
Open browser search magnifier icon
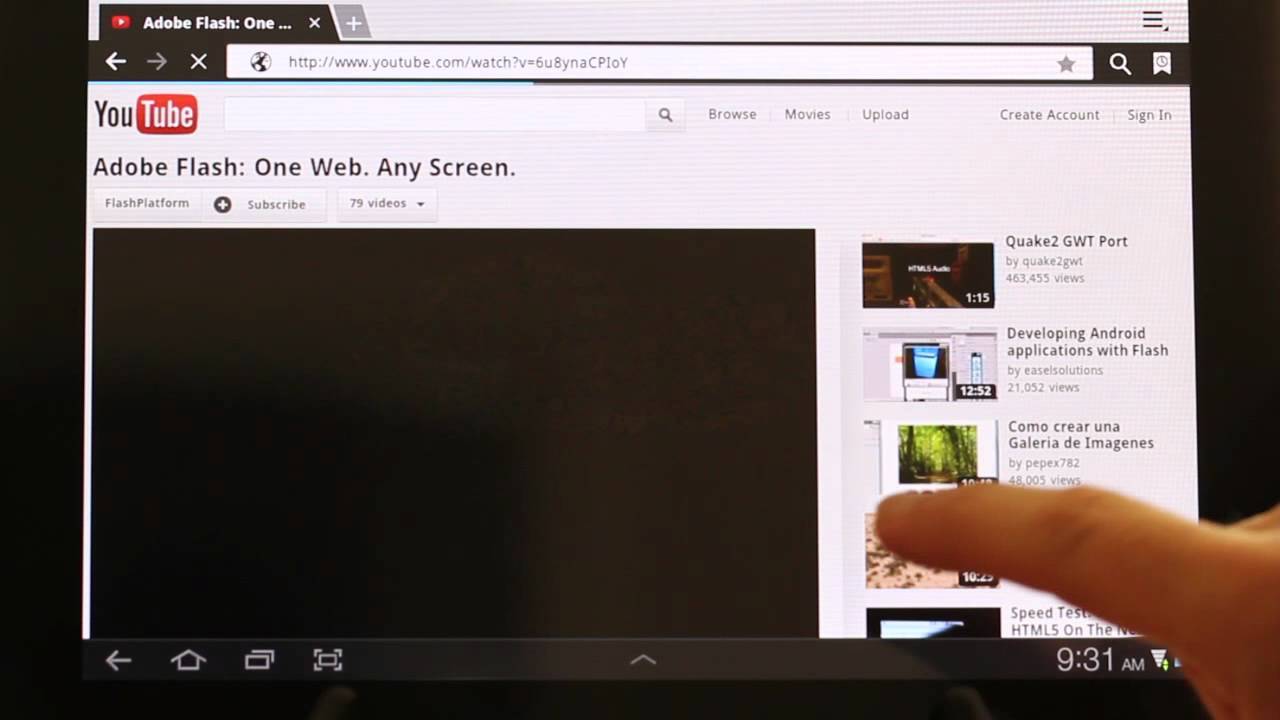click(x=1120, y=64)
